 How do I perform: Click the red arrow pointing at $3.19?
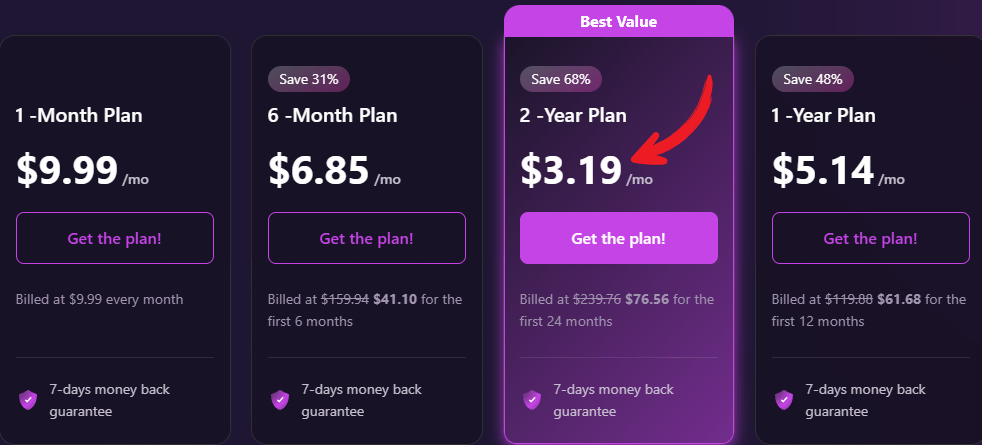point(680,120)
